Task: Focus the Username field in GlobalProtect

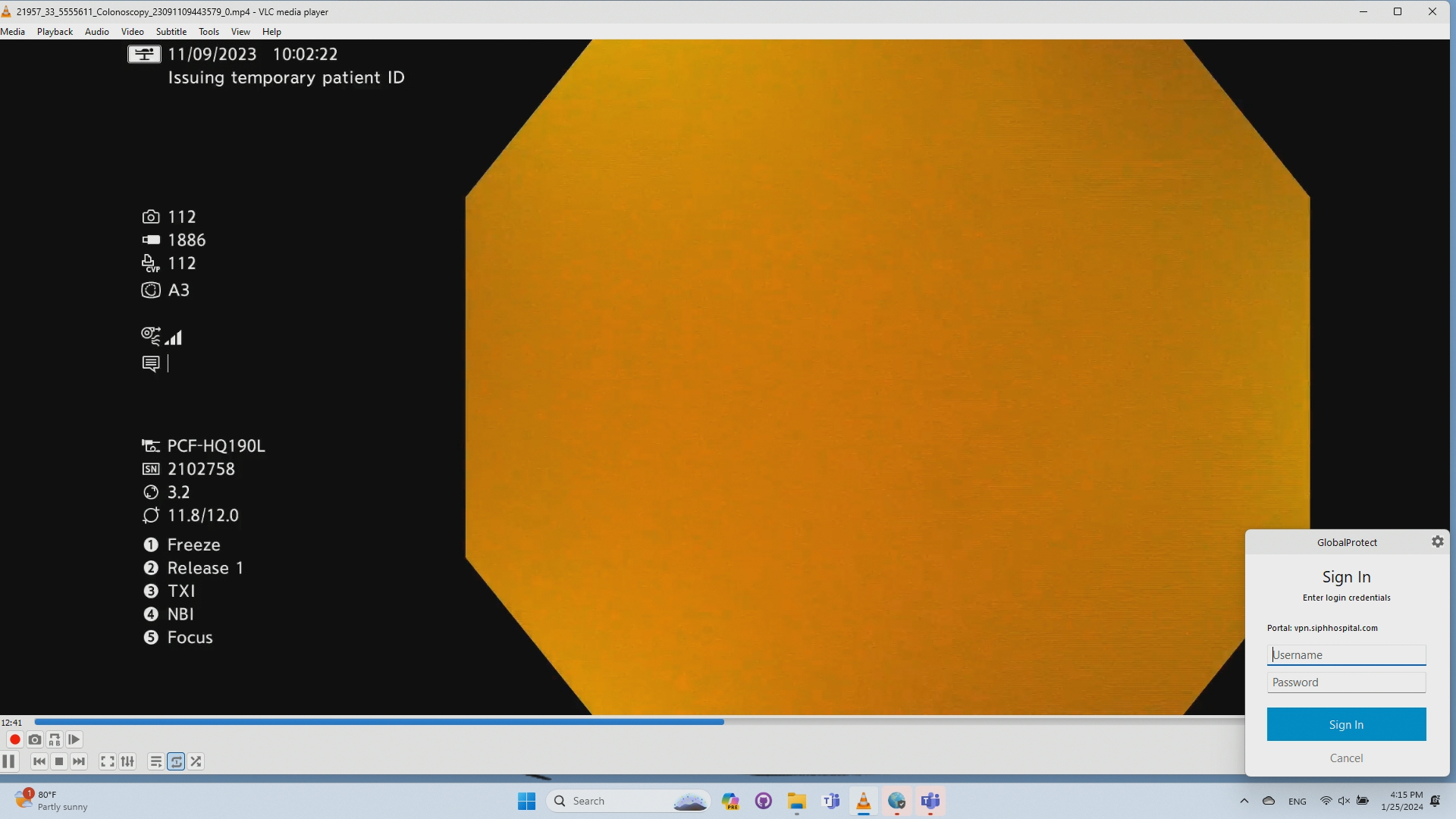Action: coord(1346,655)
